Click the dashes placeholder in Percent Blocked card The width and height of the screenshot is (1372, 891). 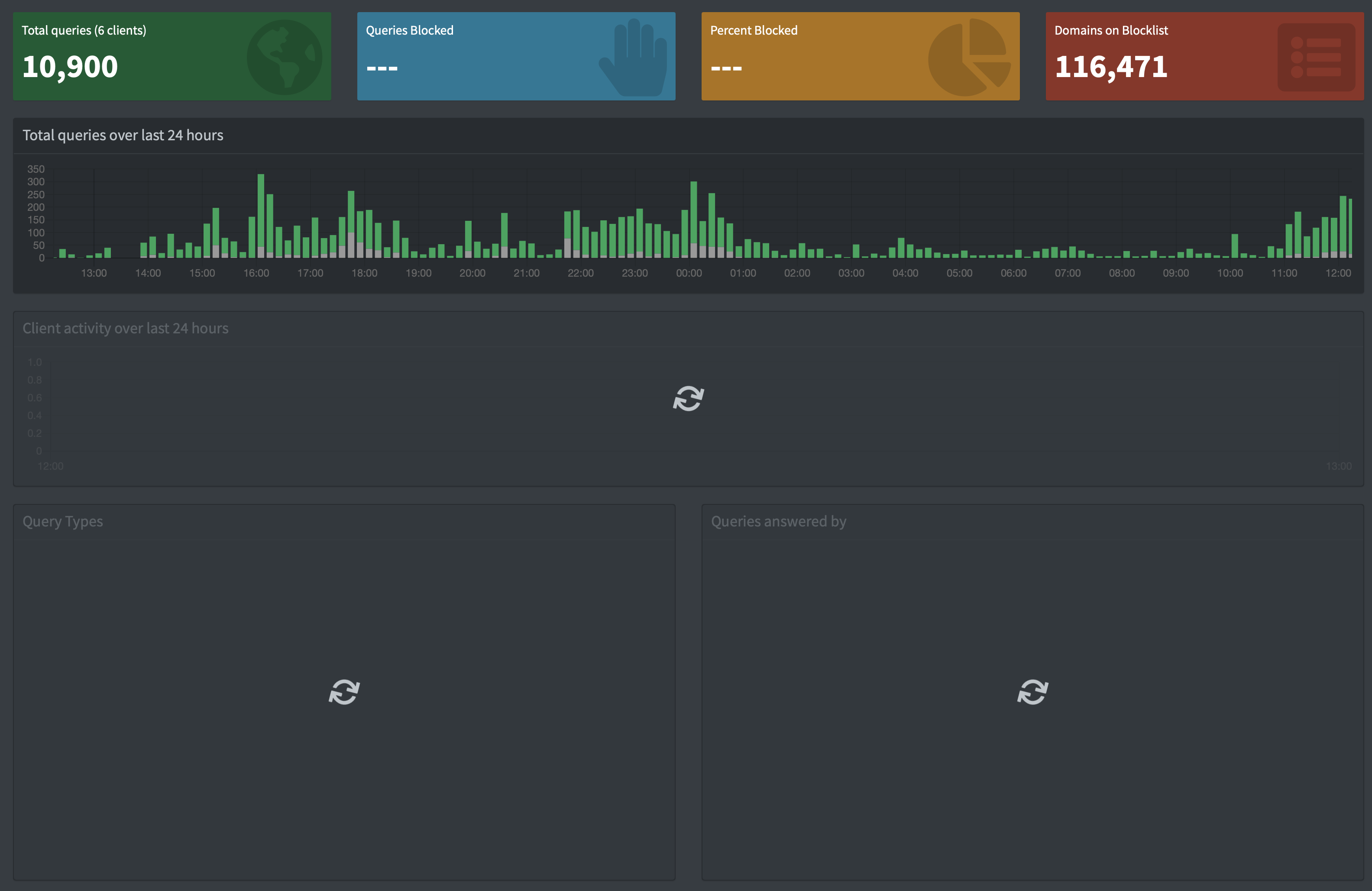(726, 68)
